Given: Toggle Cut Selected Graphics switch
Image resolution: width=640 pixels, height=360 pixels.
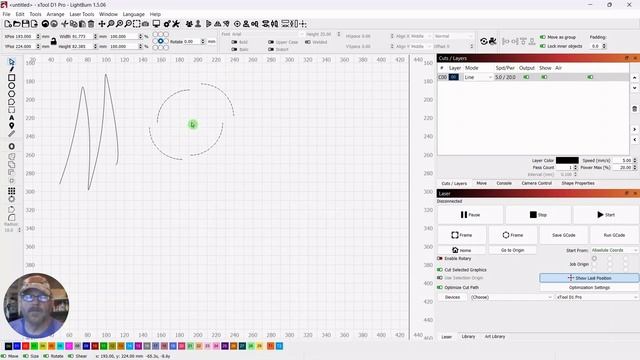Looking at the screenshot, I should pos(440,269).
